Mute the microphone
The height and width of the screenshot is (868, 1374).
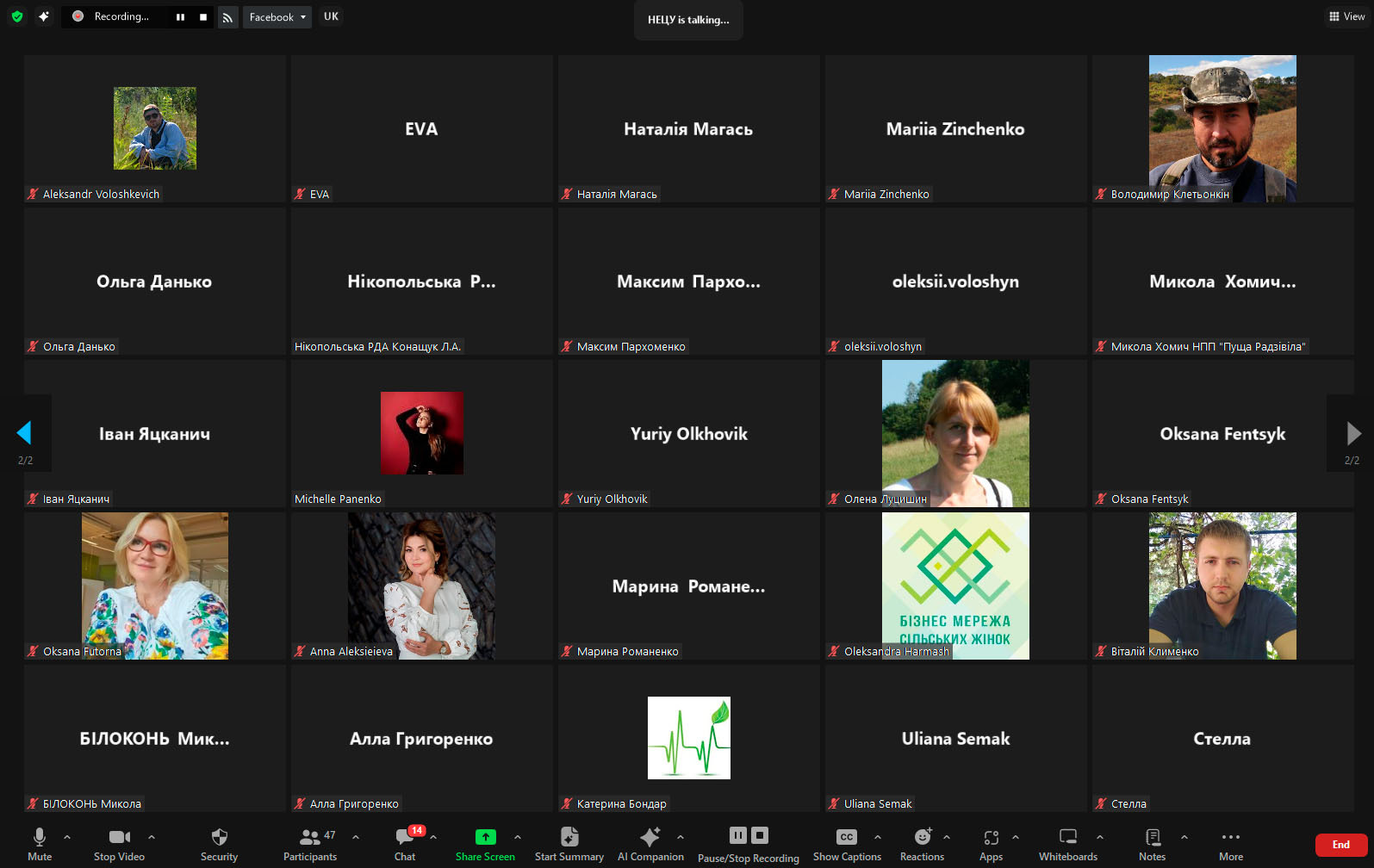click(x=40, y=844)
